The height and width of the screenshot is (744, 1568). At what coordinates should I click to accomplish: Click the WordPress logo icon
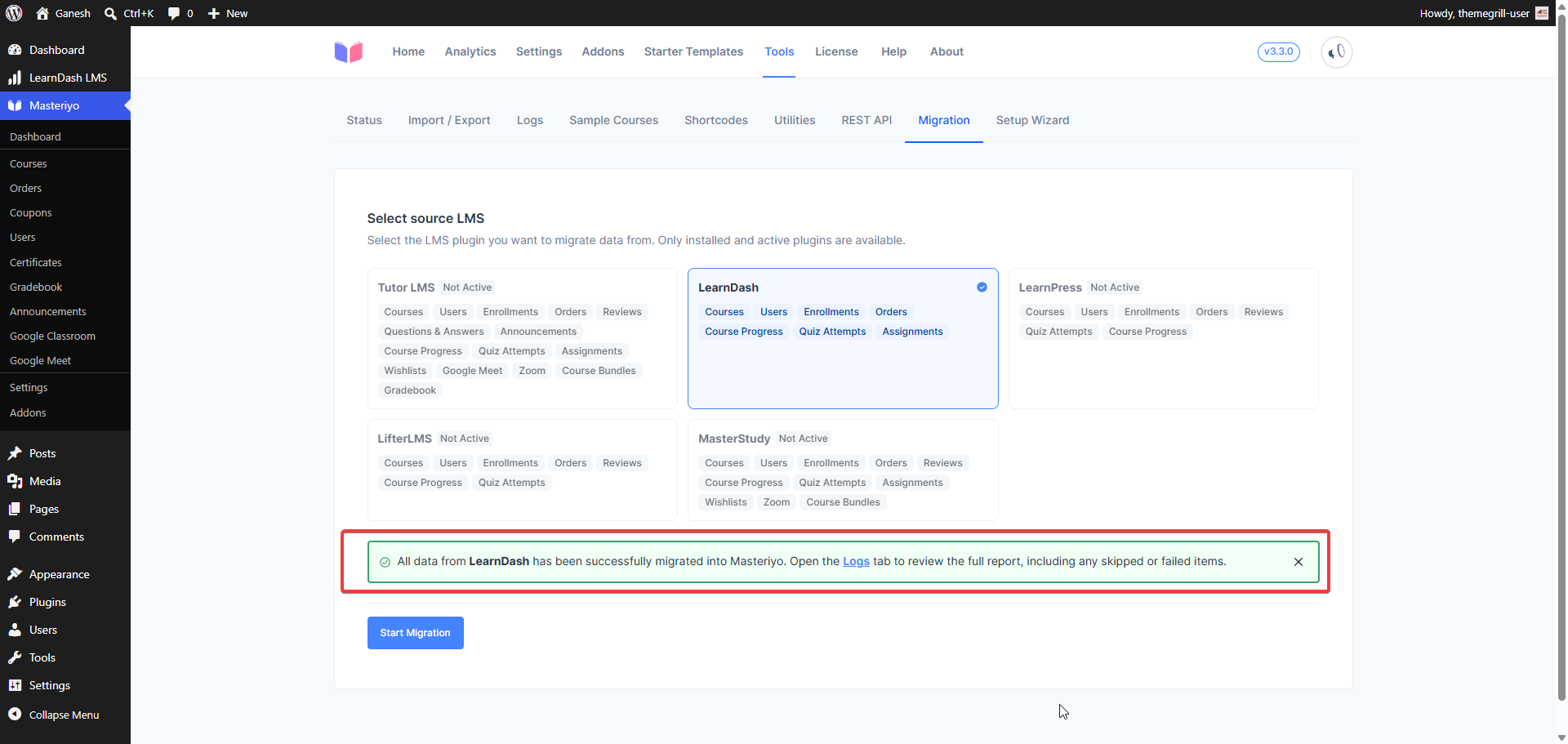tap(14, 13)
